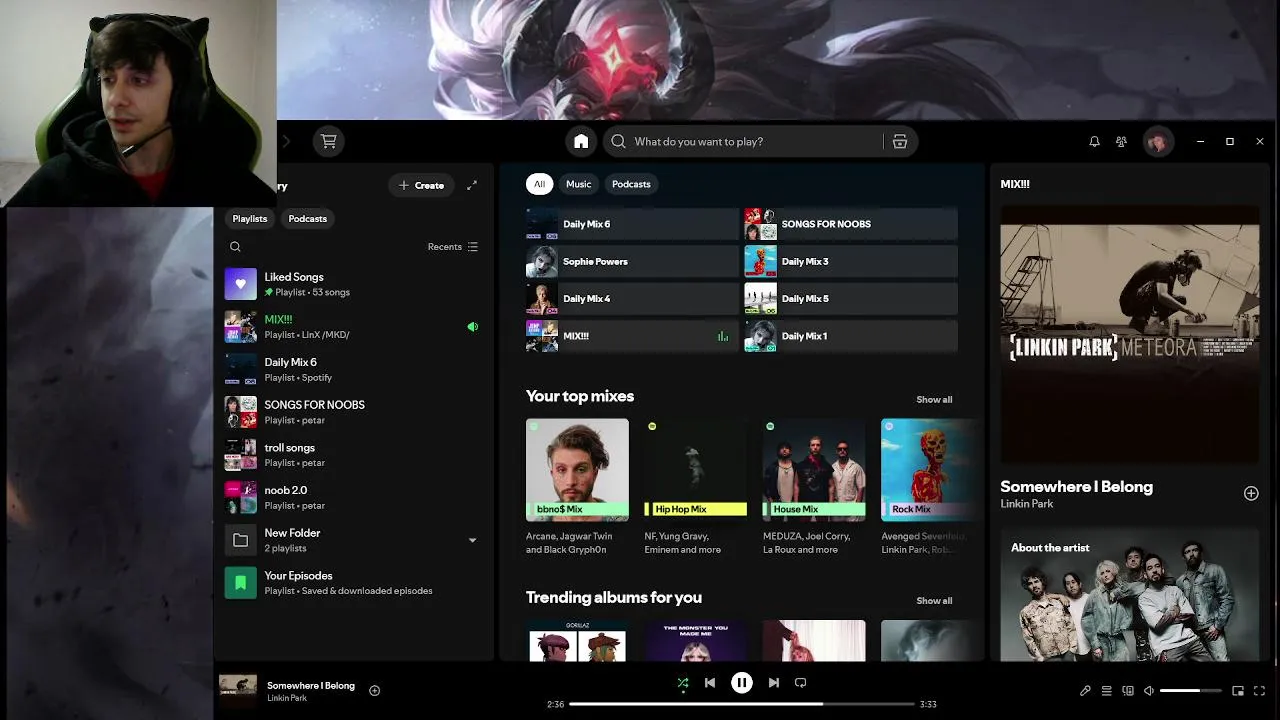The width and height of the screenshot is (1280, 720).
Task: Select the Podcasts filter chip on the home feed
Action: tap(631, 184)
